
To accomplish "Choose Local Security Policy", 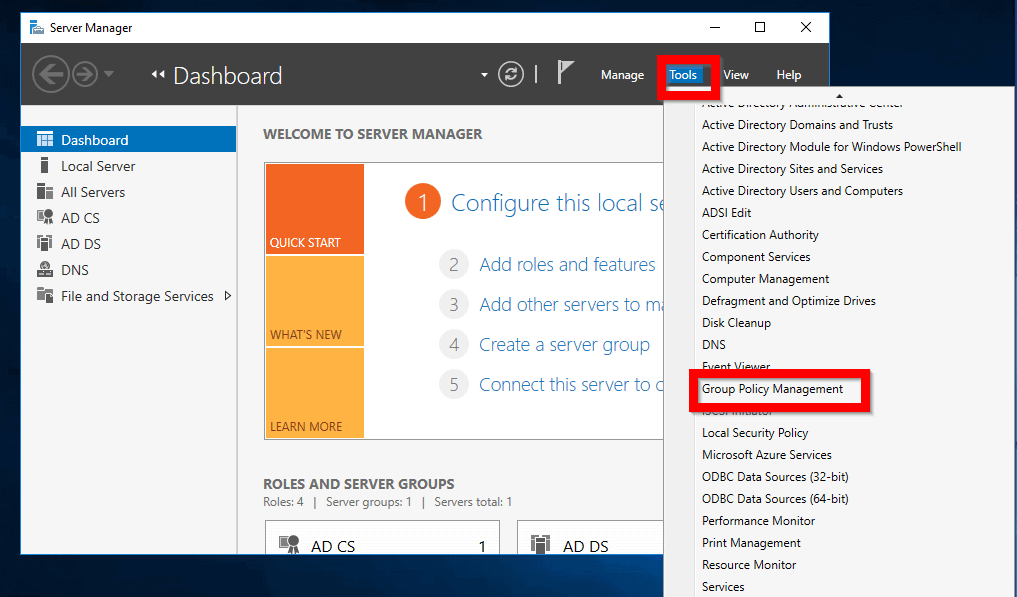I will 755,433.
